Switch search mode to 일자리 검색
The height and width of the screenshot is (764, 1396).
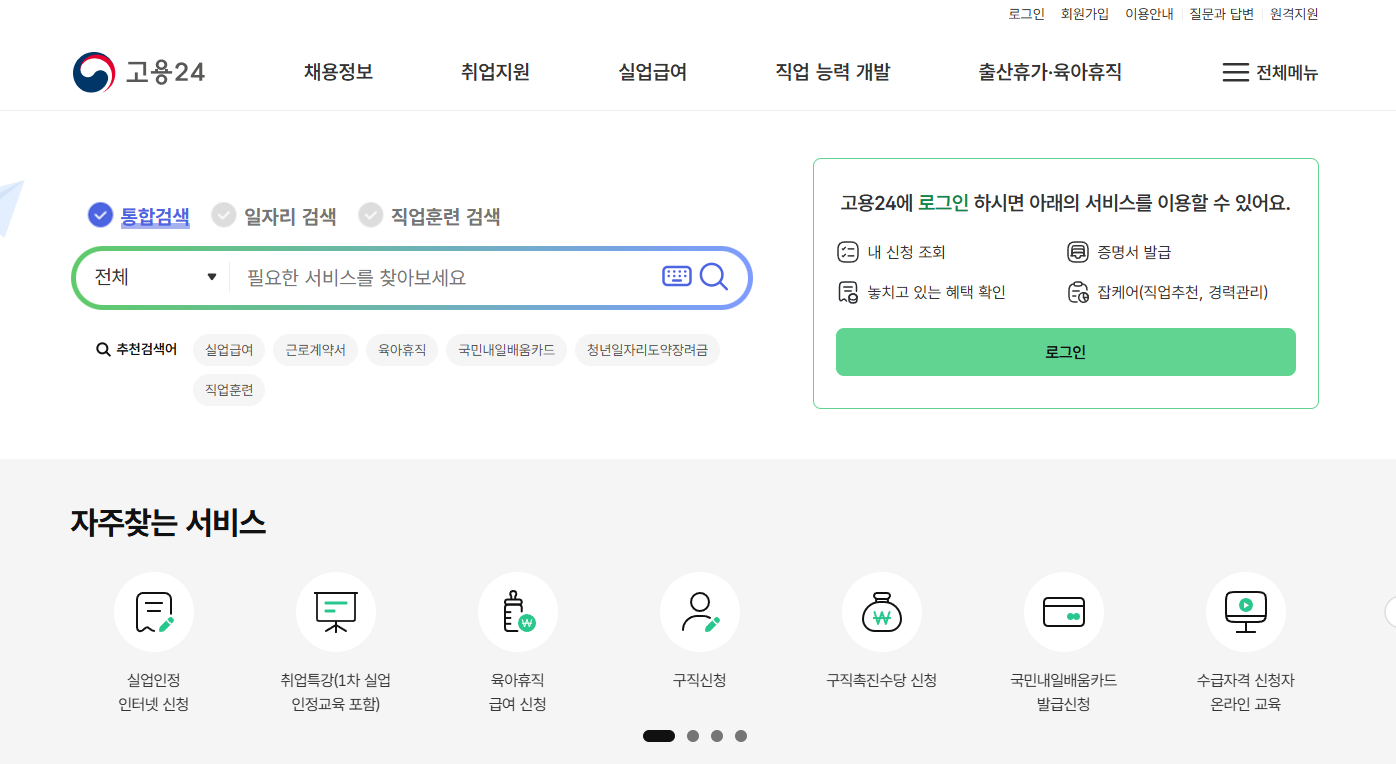(x=275, y=216)
